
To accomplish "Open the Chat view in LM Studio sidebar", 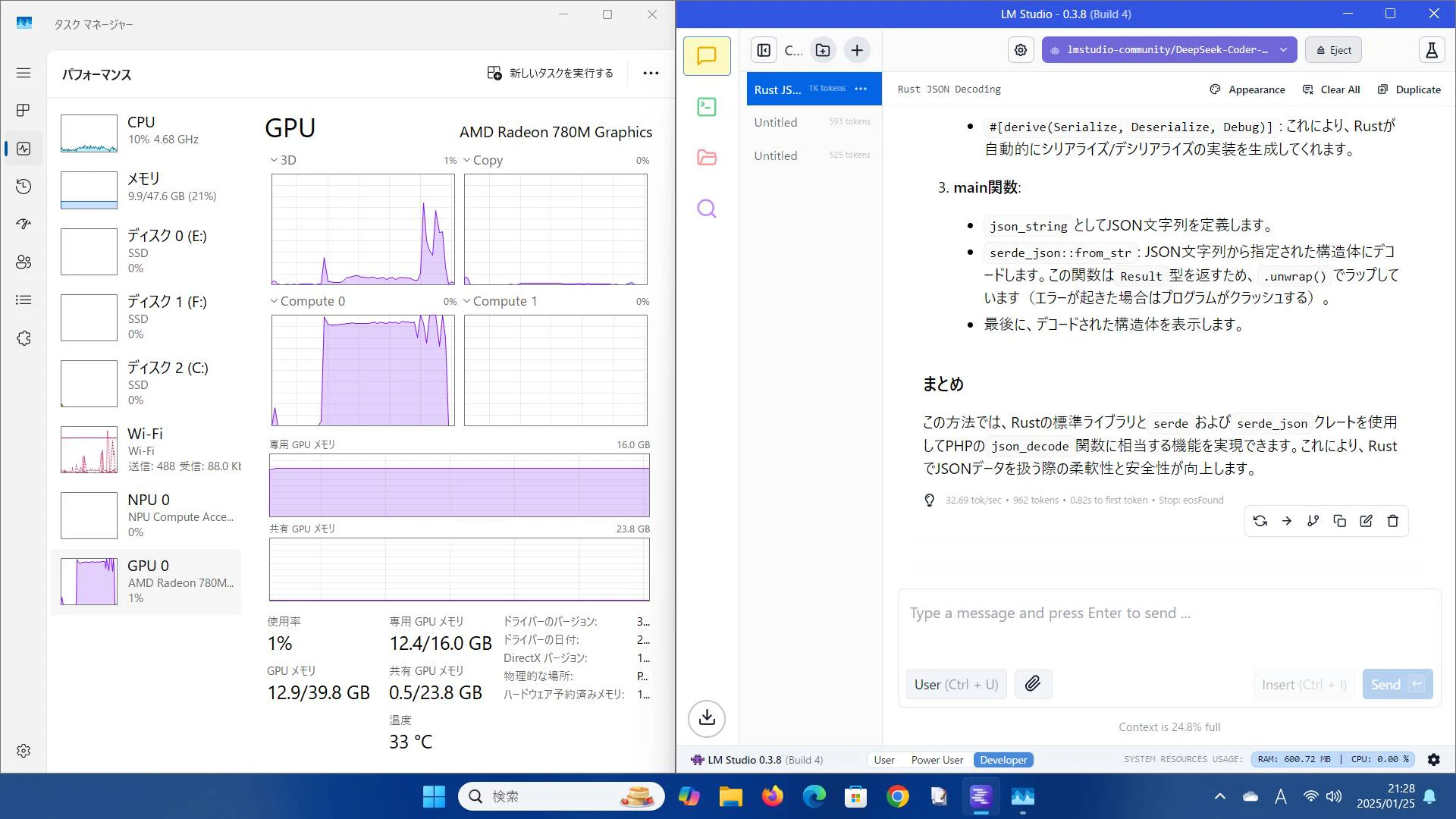I will coord(707,56).
